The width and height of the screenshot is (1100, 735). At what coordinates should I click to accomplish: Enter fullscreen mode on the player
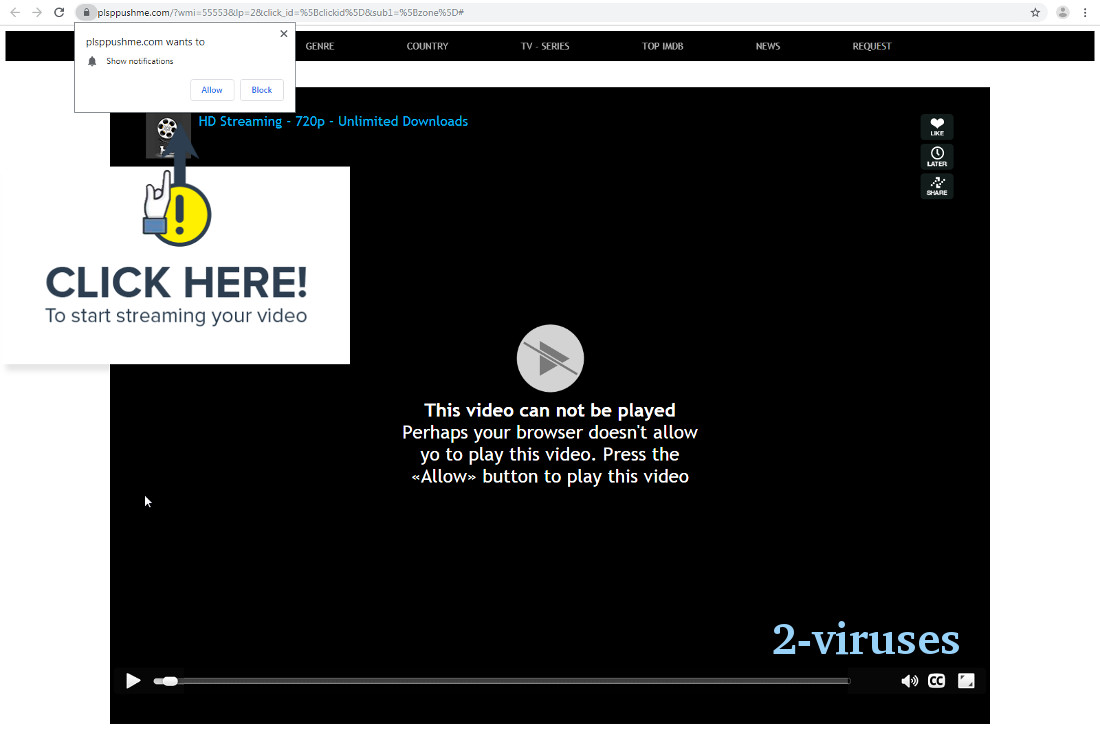965,680
